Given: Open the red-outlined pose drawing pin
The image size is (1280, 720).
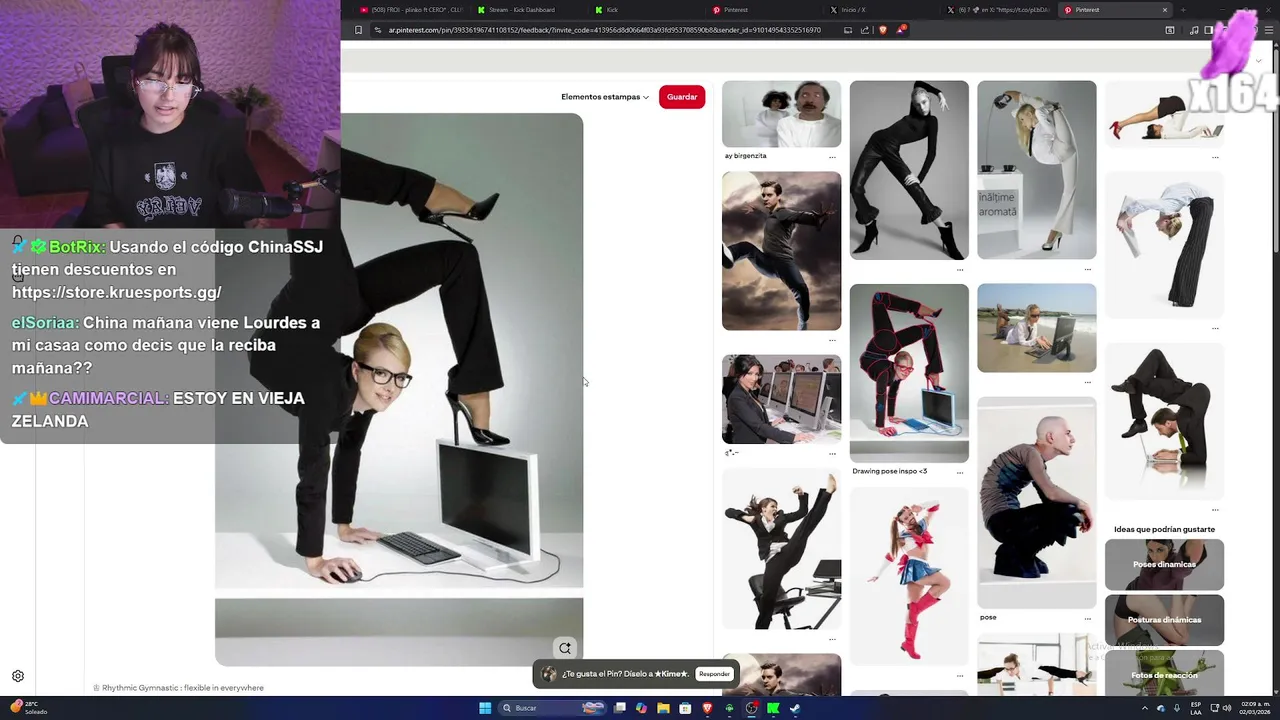Looking at the screenshot, I should click(909, 373).
